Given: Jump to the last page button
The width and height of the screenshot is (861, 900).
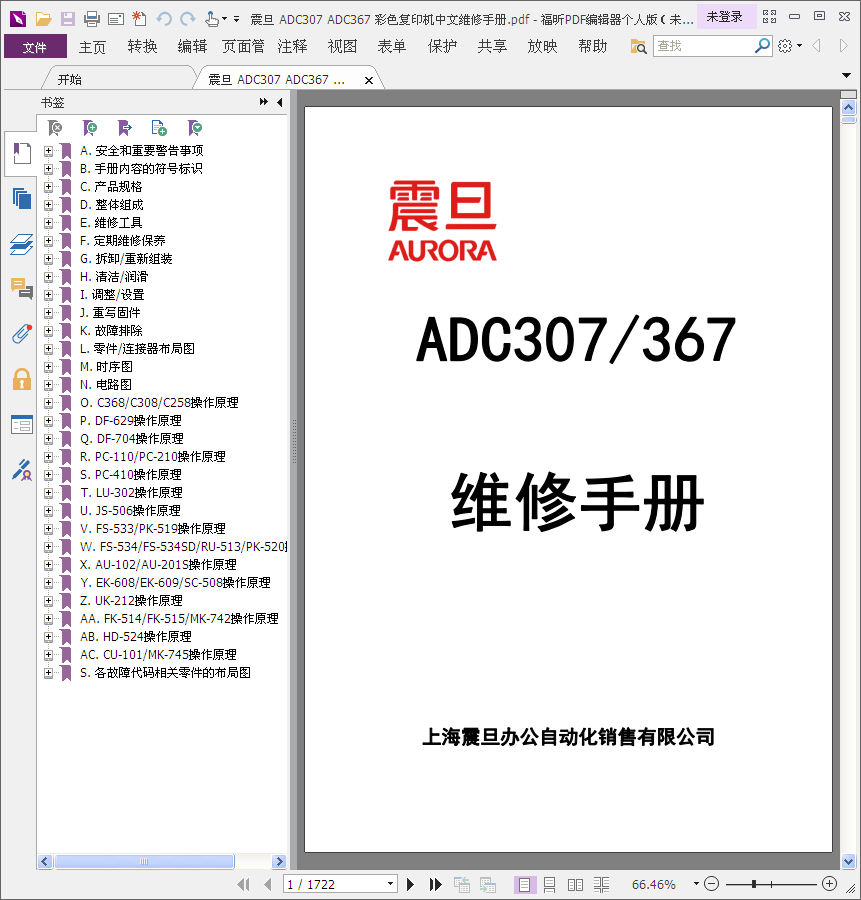Looking at the screenshot, I should 436,885.
